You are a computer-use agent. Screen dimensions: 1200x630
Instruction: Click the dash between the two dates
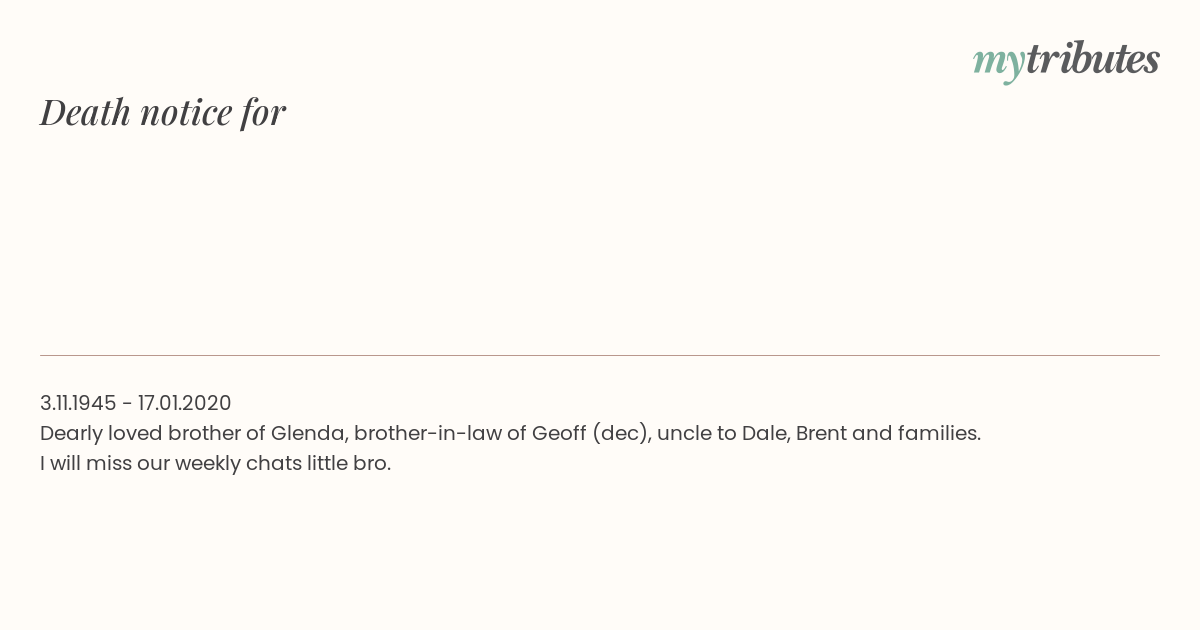click(127, 404)
